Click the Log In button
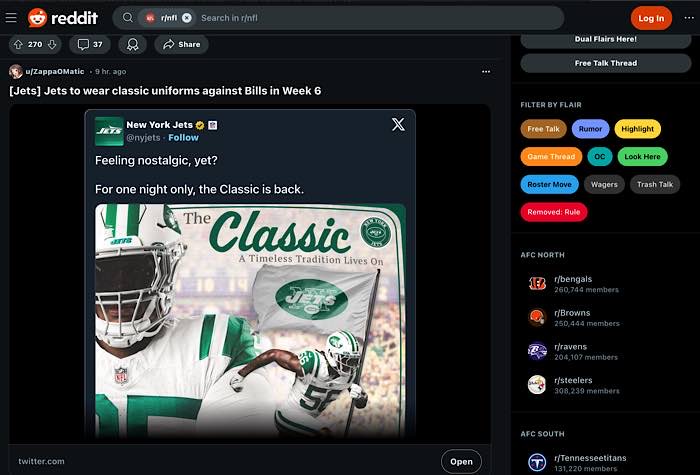Viewport: 700px width, 475px height. (651, 18)
